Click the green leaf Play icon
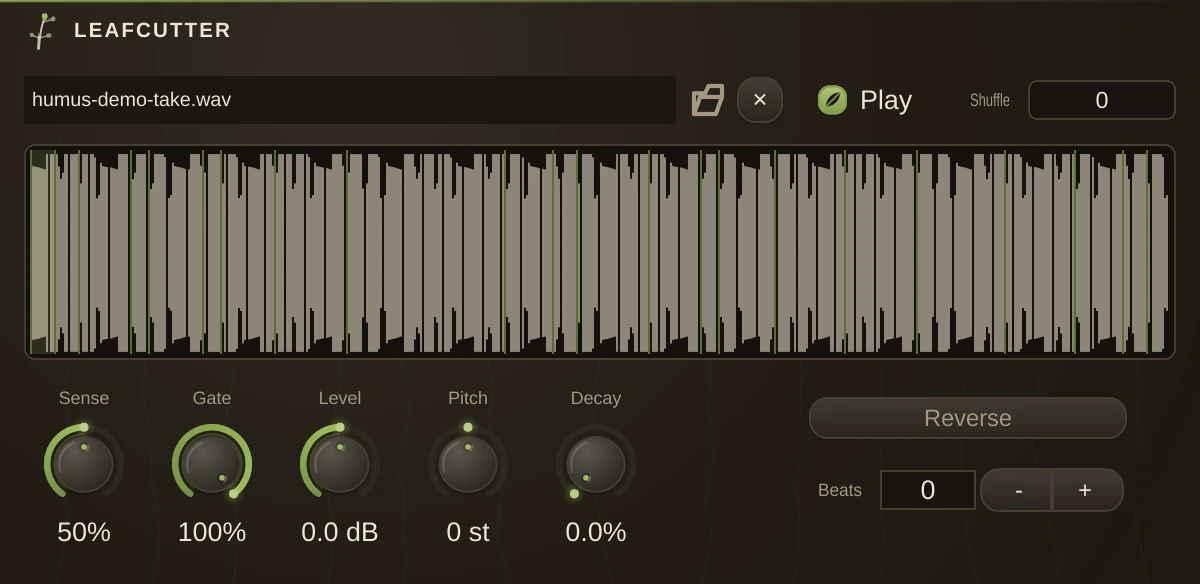 (x=832, y=100)
